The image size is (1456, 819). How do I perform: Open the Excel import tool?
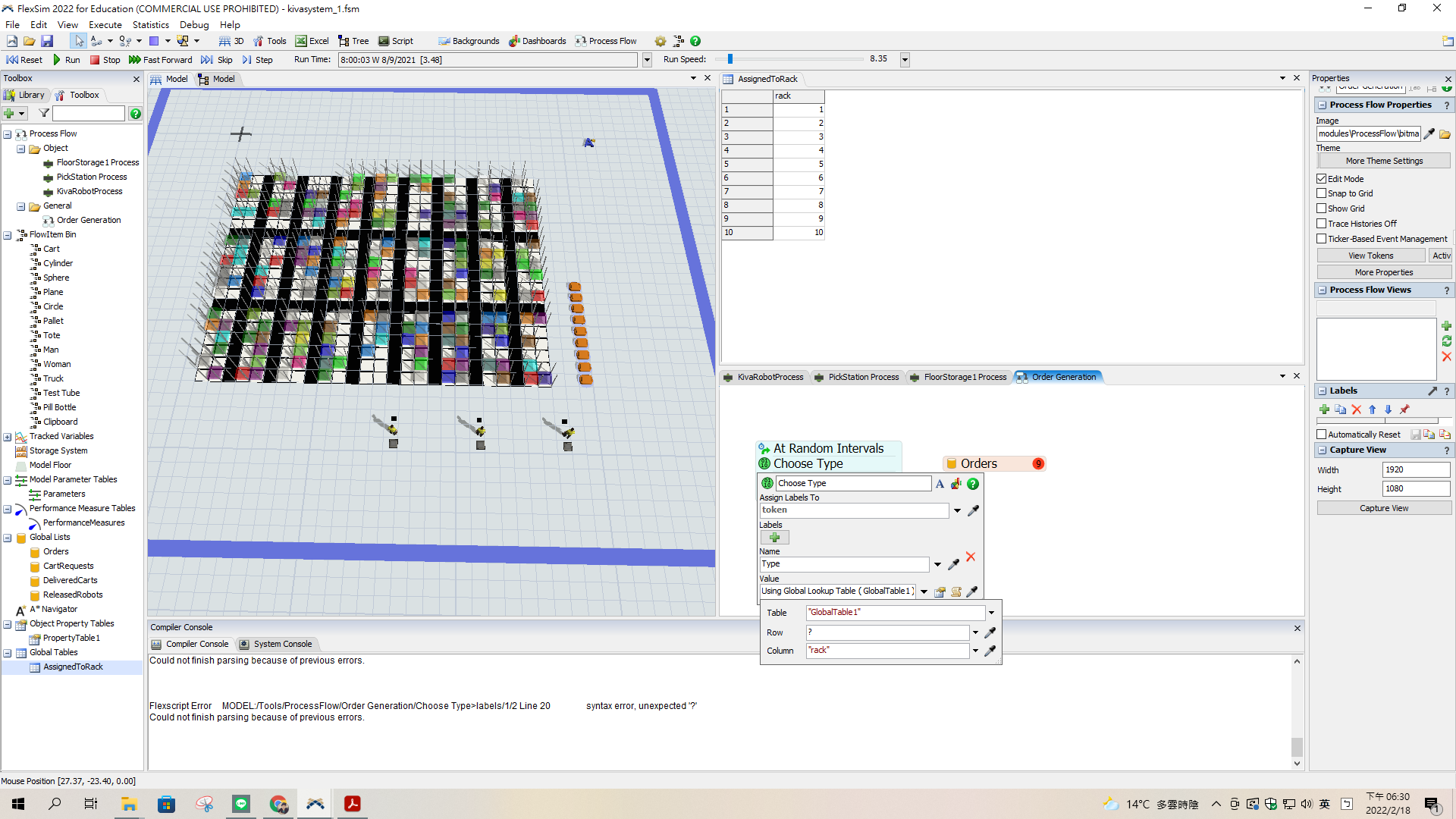pyautogui.click(x=312, y=41)
